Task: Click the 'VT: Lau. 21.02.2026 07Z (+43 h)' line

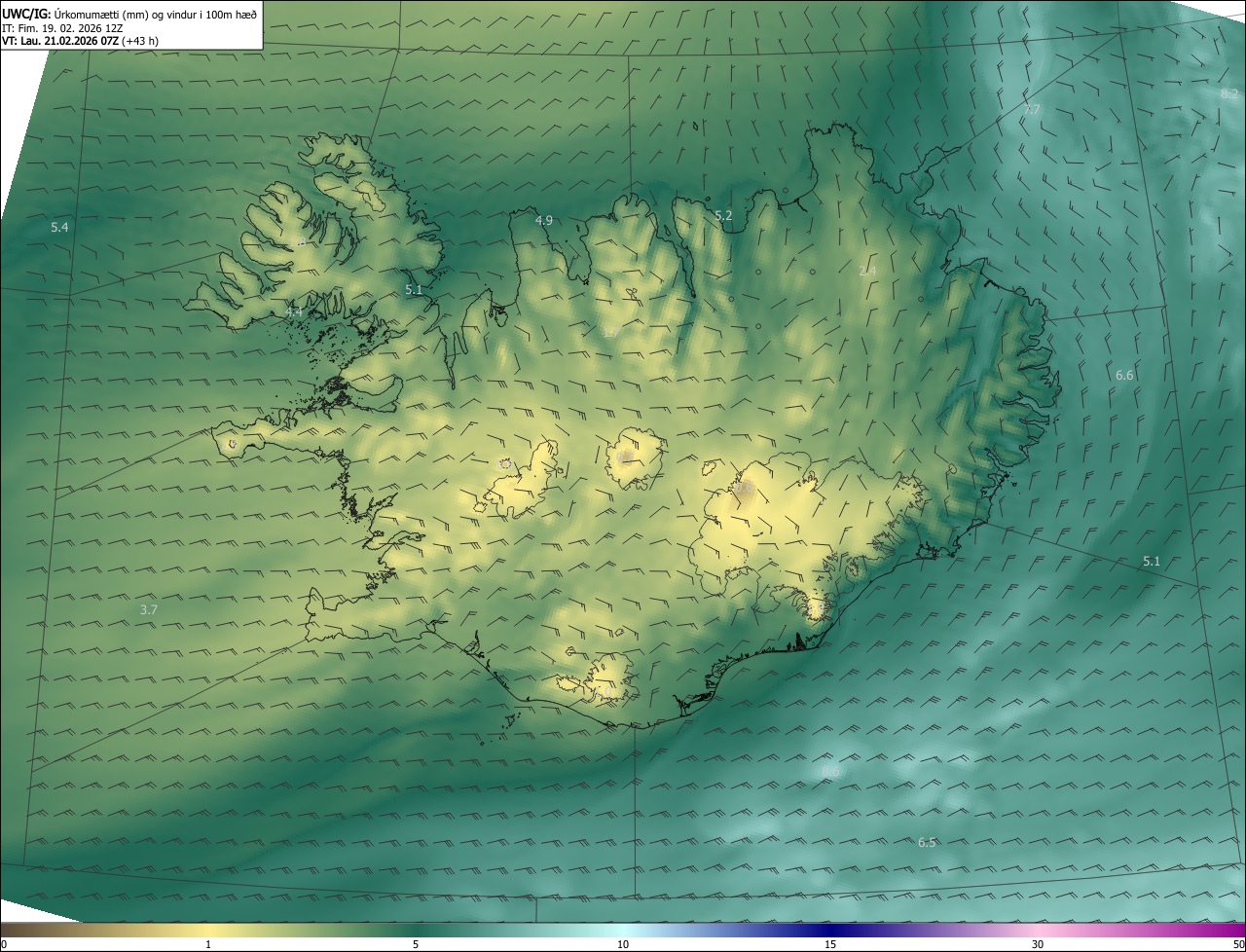Action: pos(81,41)
